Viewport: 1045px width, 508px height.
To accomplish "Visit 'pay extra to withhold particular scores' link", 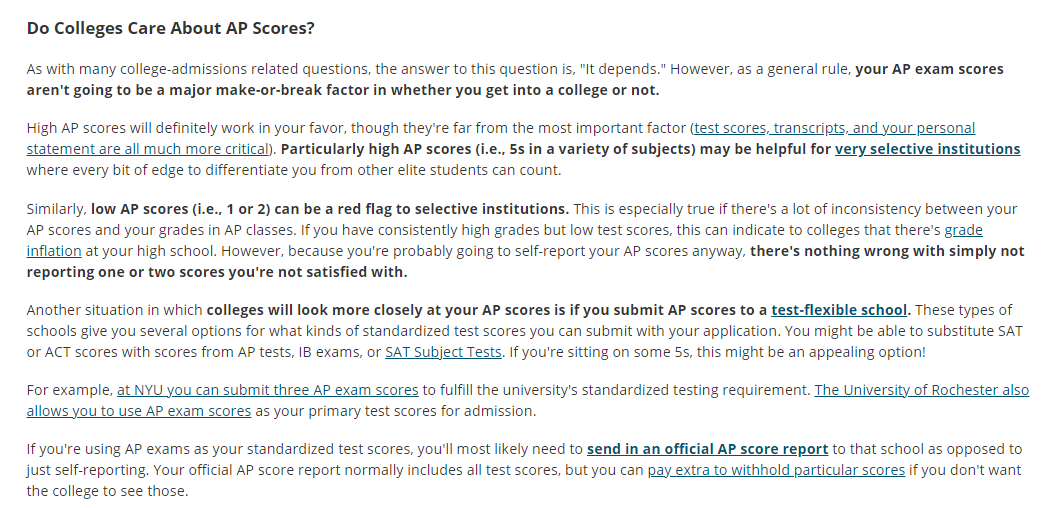I will [776, 470].
